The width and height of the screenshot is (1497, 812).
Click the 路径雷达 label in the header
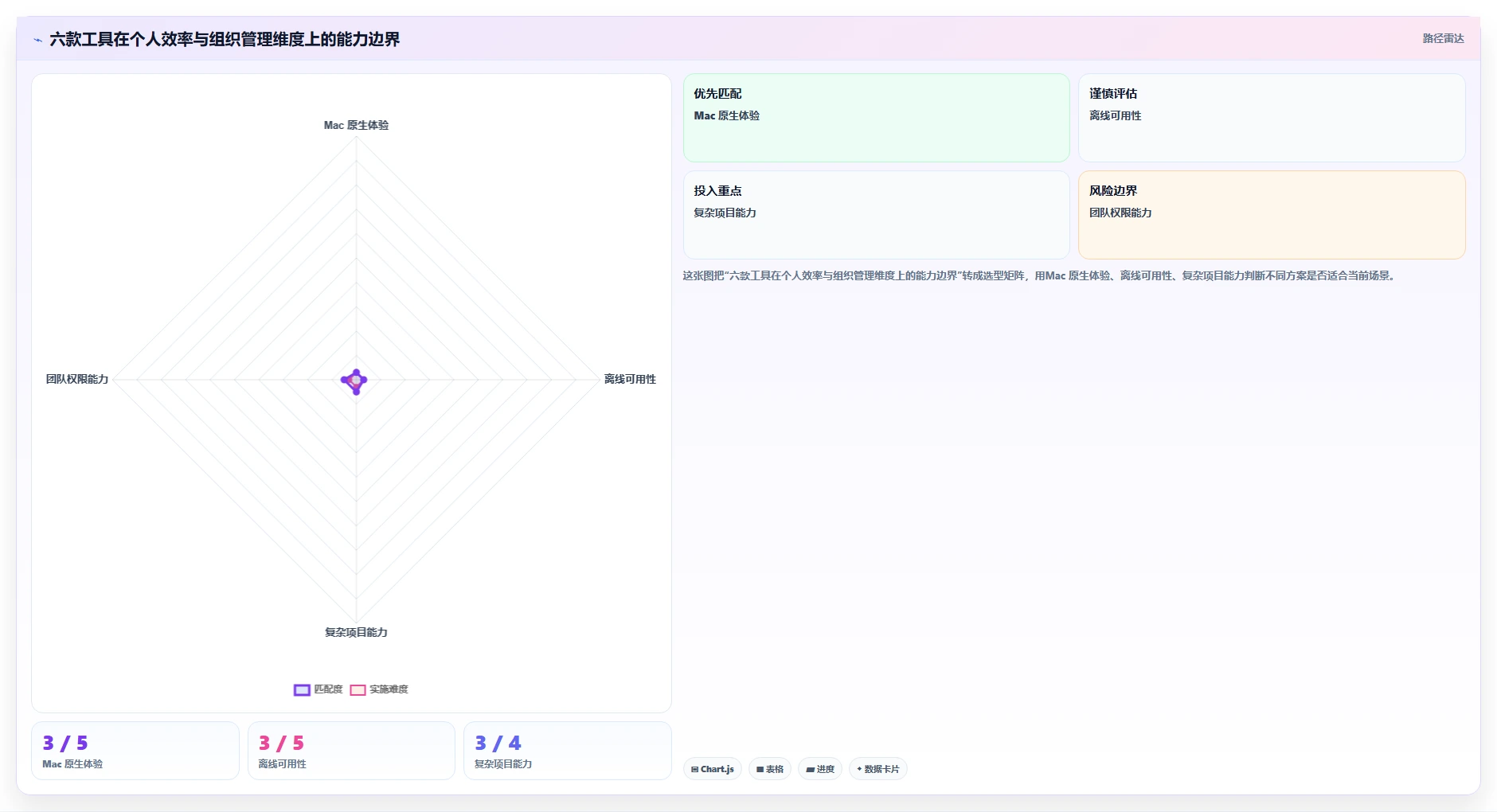[x=1443, y=38]
